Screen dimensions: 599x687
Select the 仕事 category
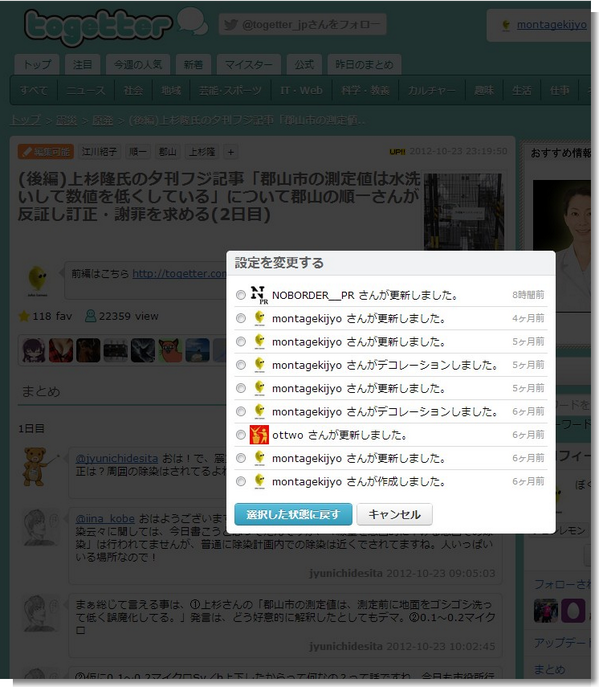click(x=559, y=90)
